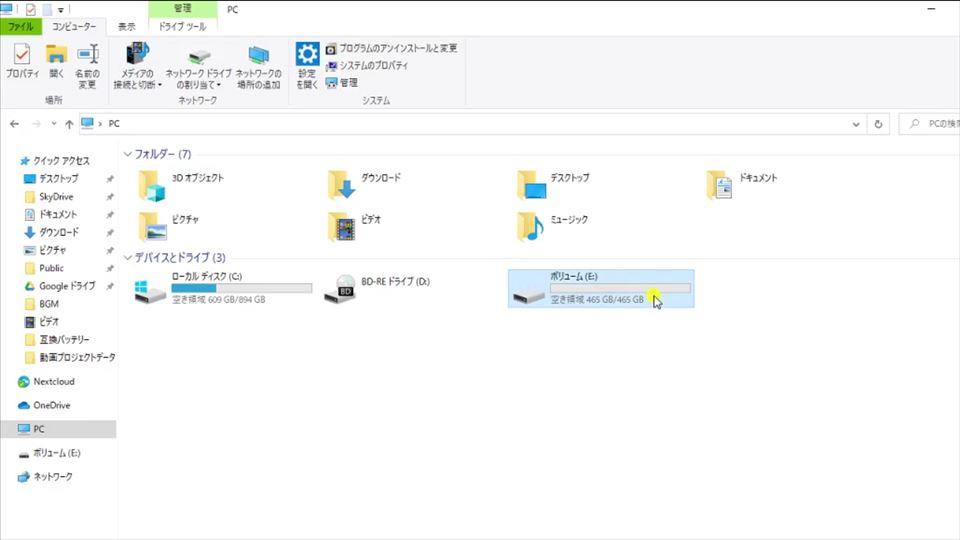The image size is (960, 540).
Task: Open the Map network drive dropdown
Action: [x=198, y=66]
